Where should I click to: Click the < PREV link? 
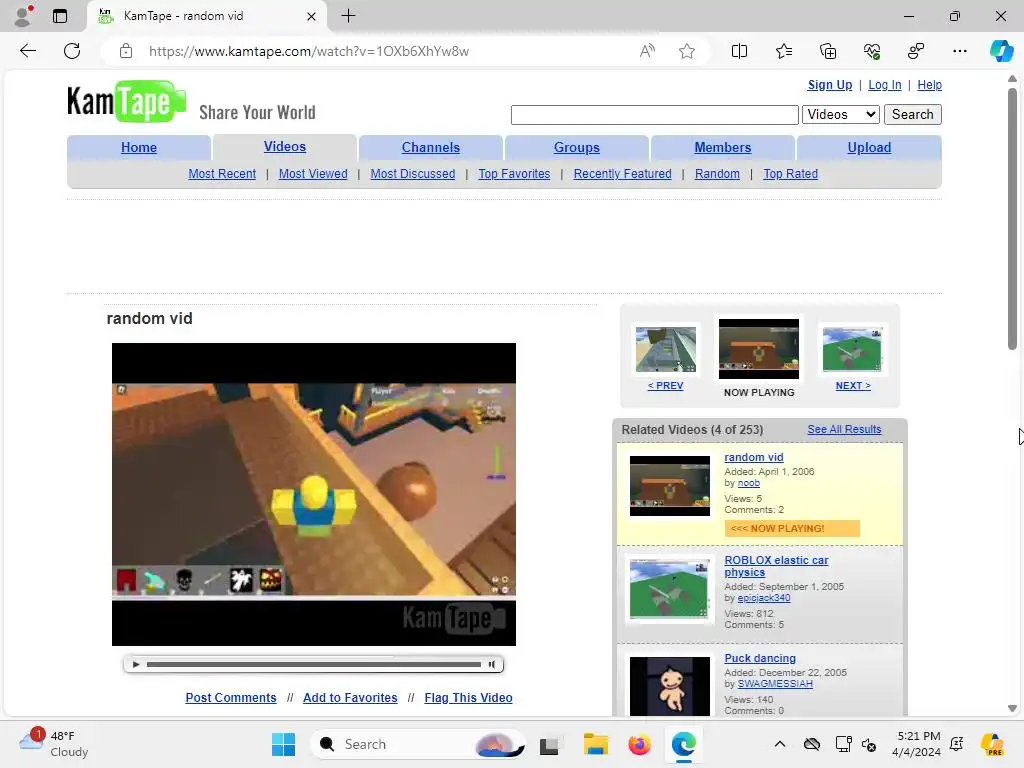coord(665,385)
